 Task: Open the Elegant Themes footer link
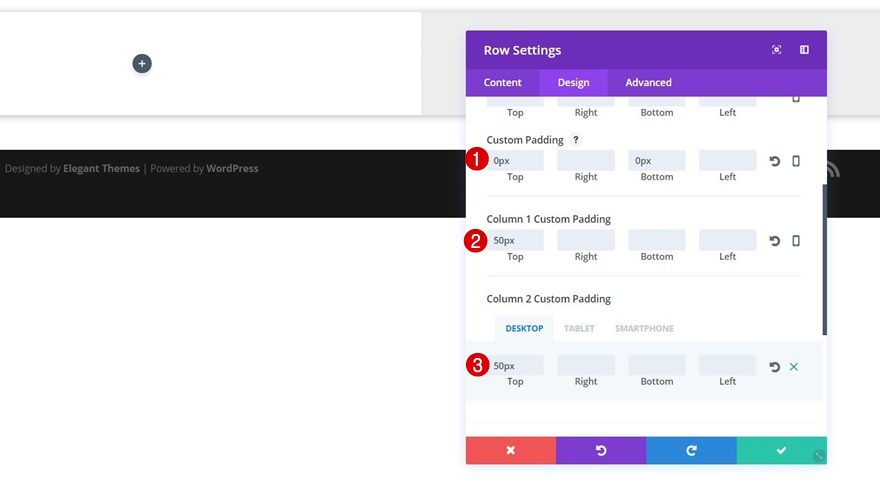tap(101, 169)
